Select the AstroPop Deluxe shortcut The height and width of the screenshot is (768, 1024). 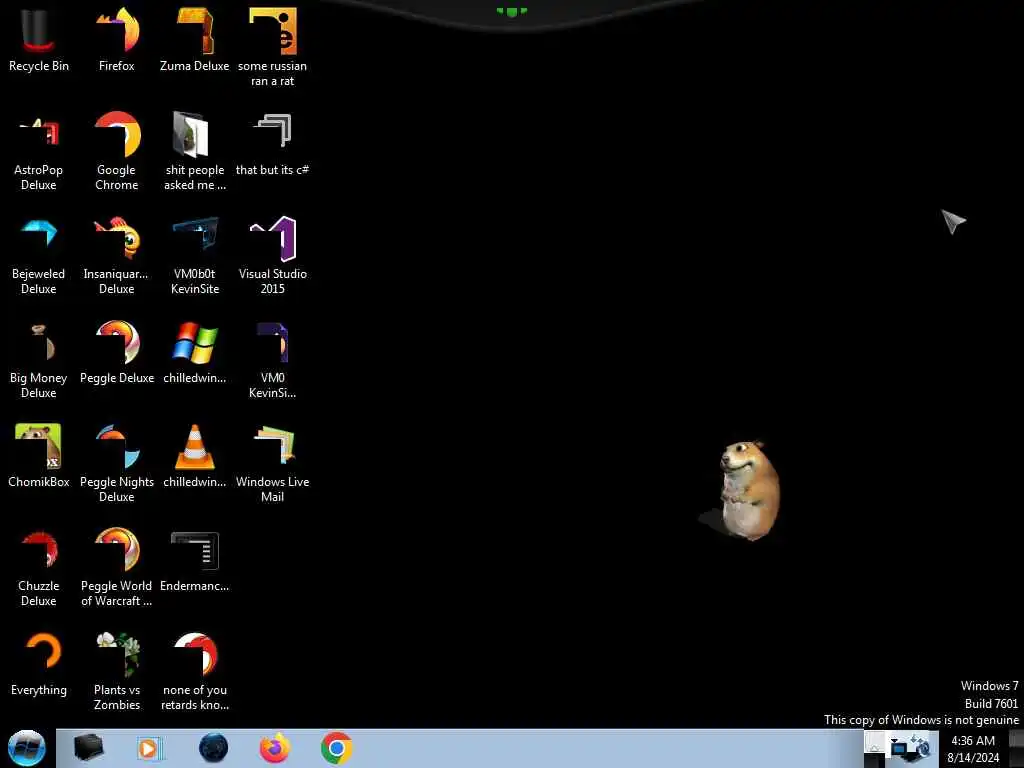tap(39, 152)
